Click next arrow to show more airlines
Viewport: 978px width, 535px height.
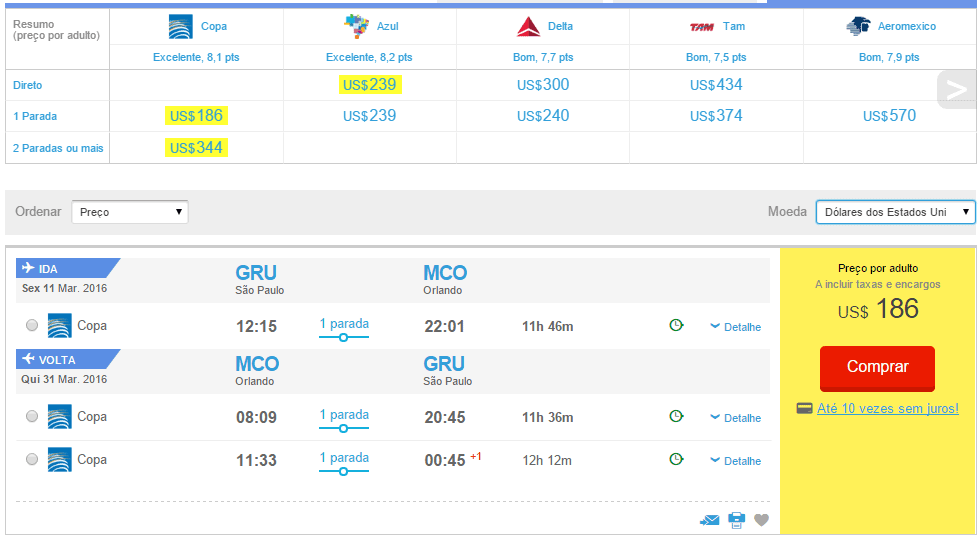click(x=957, y=90)
